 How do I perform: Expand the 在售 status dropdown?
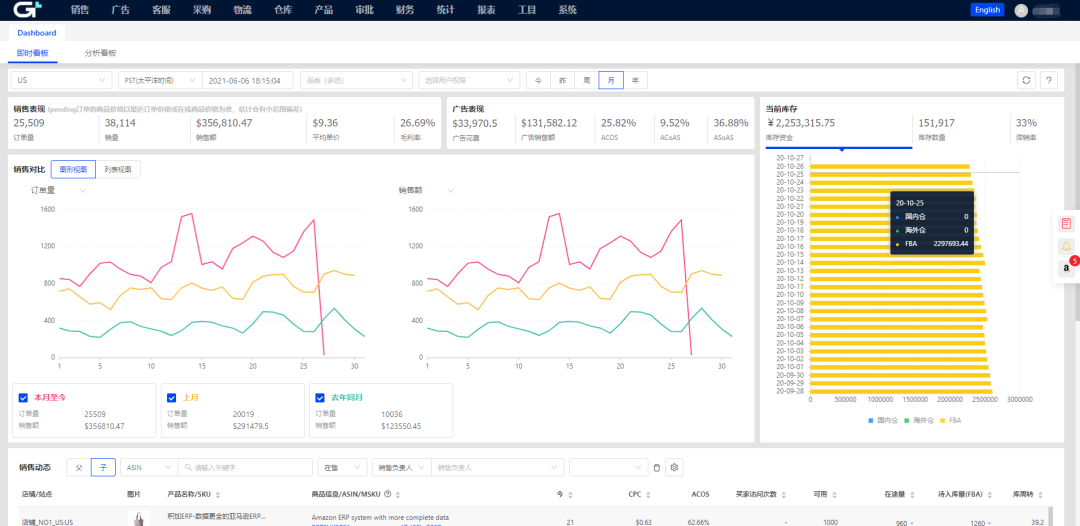(341, 467)
